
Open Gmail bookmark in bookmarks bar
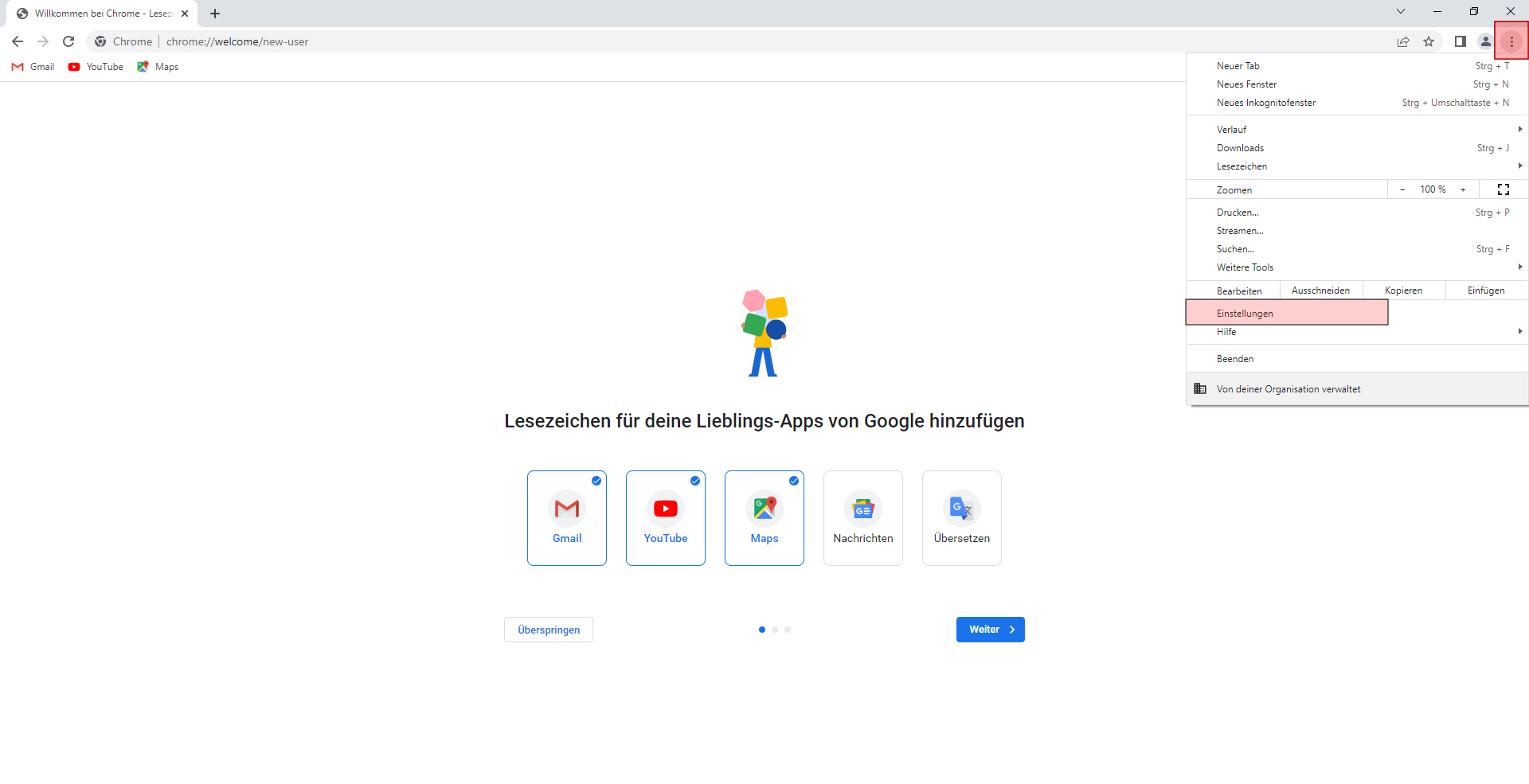pos(33,67)
